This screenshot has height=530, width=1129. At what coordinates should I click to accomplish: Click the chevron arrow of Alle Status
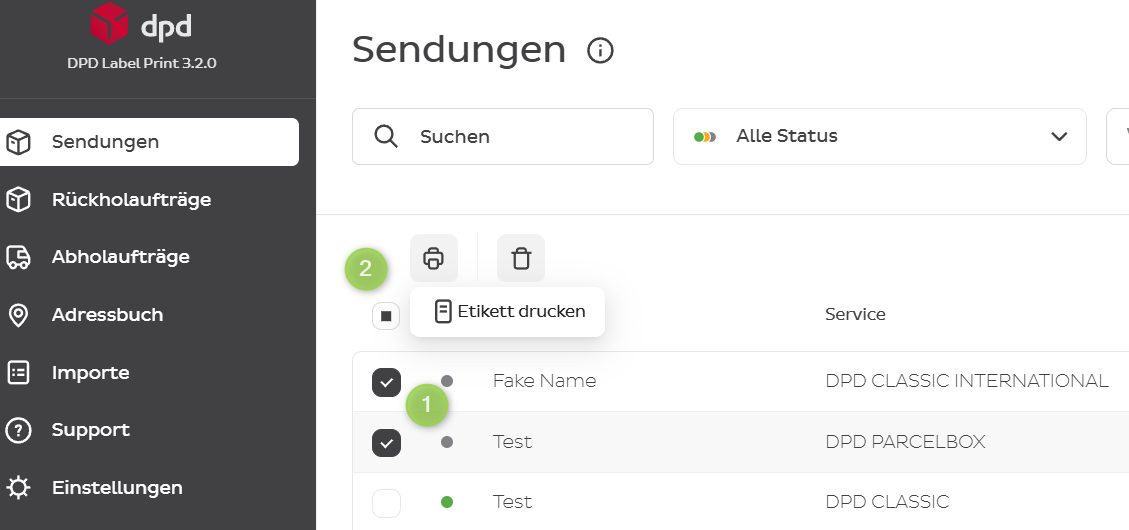coord(1058,136)
